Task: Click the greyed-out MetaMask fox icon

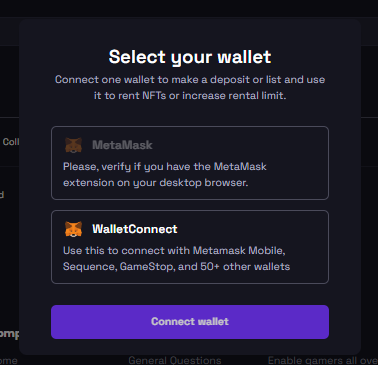Action: point(73,145)
